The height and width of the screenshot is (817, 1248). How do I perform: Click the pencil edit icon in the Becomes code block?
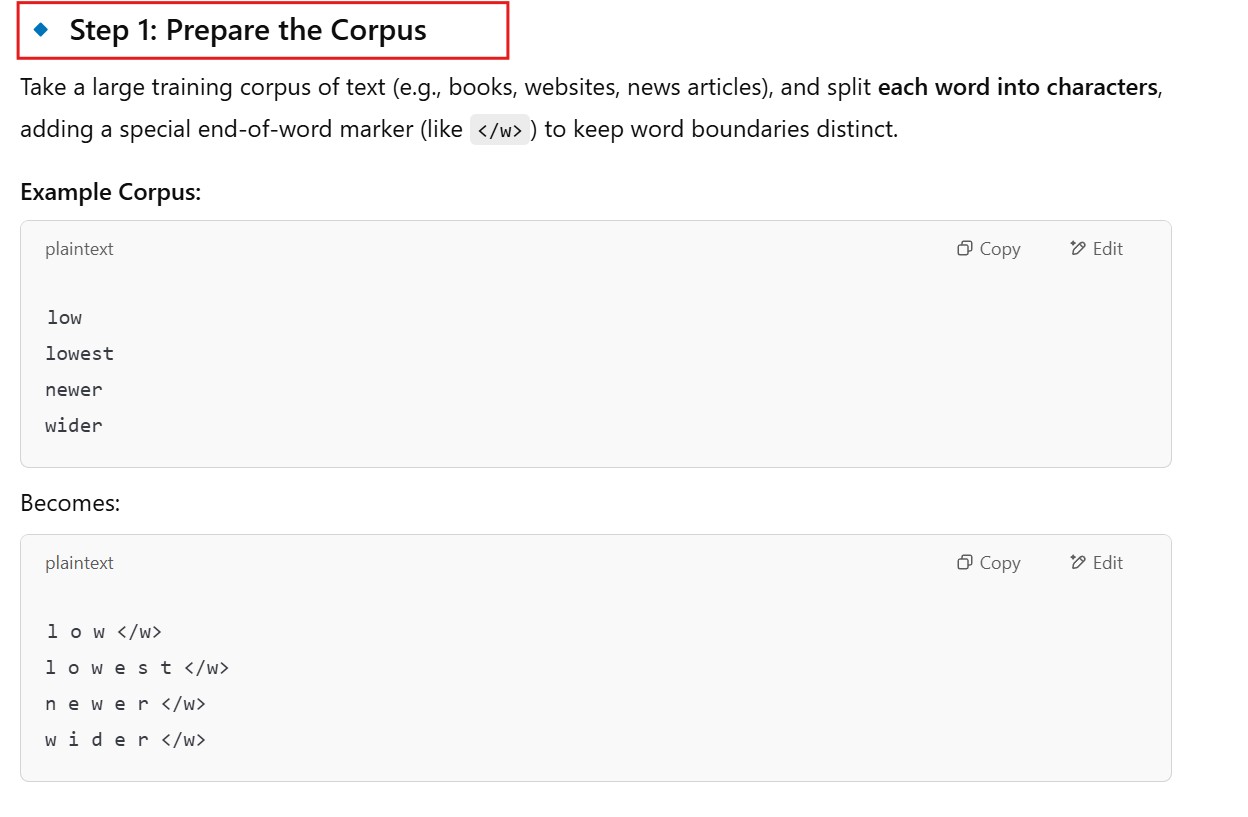1077,563
